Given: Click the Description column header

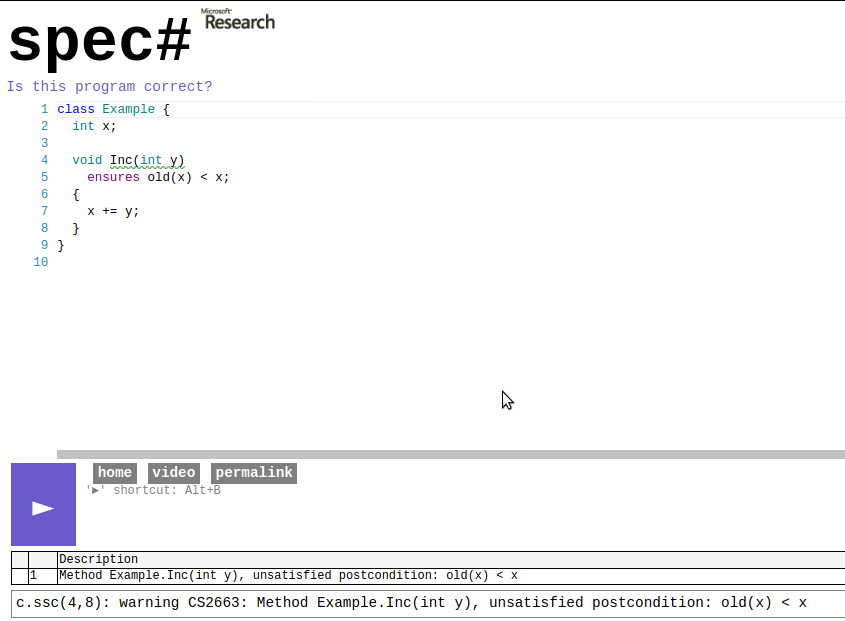Looking at the screenshot, I should (451, 560).
